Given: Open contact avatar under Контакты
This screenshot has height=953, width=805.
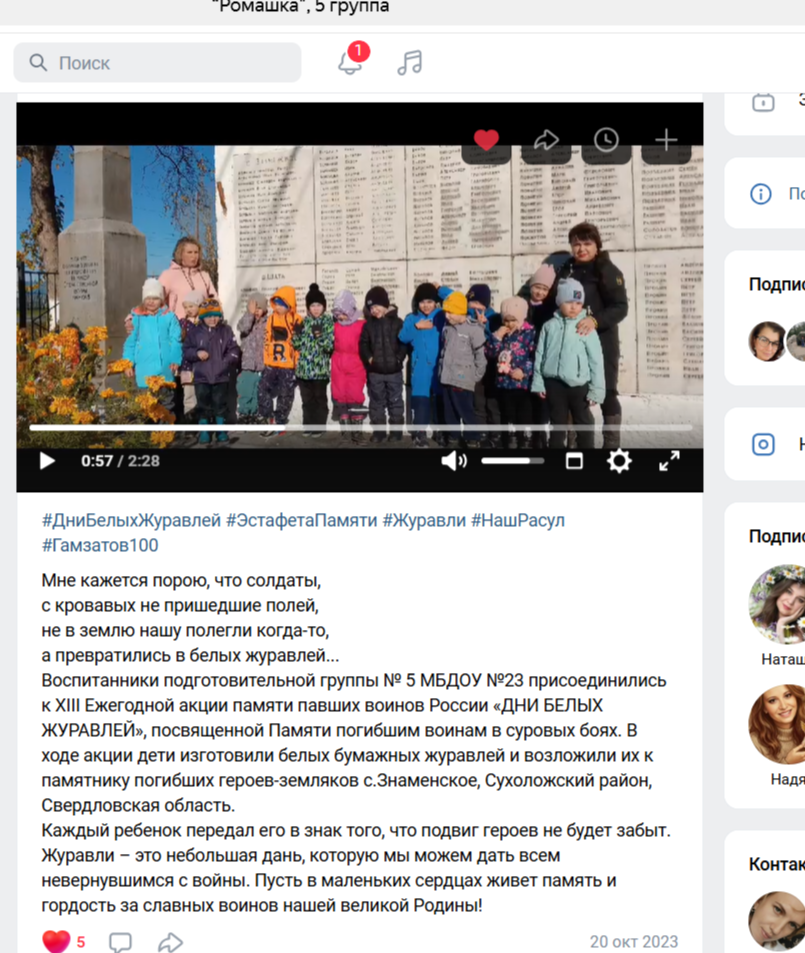Looking at the screenshot, I should 777,921.
